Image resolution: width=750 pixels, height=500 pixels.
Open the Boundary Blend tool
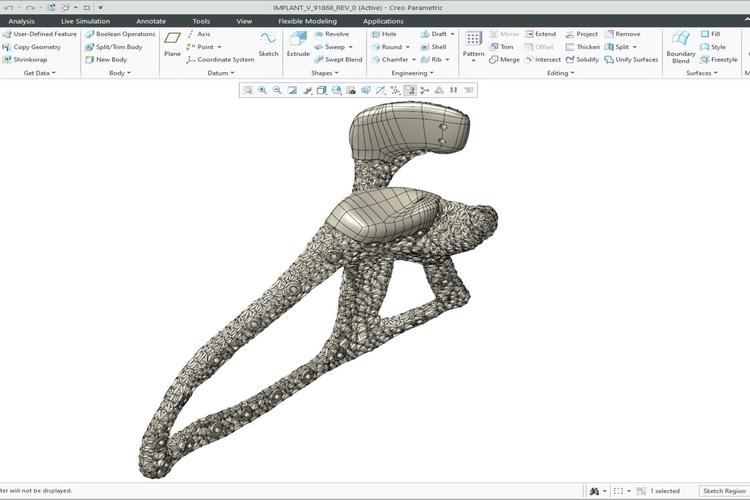coord(681,44)
